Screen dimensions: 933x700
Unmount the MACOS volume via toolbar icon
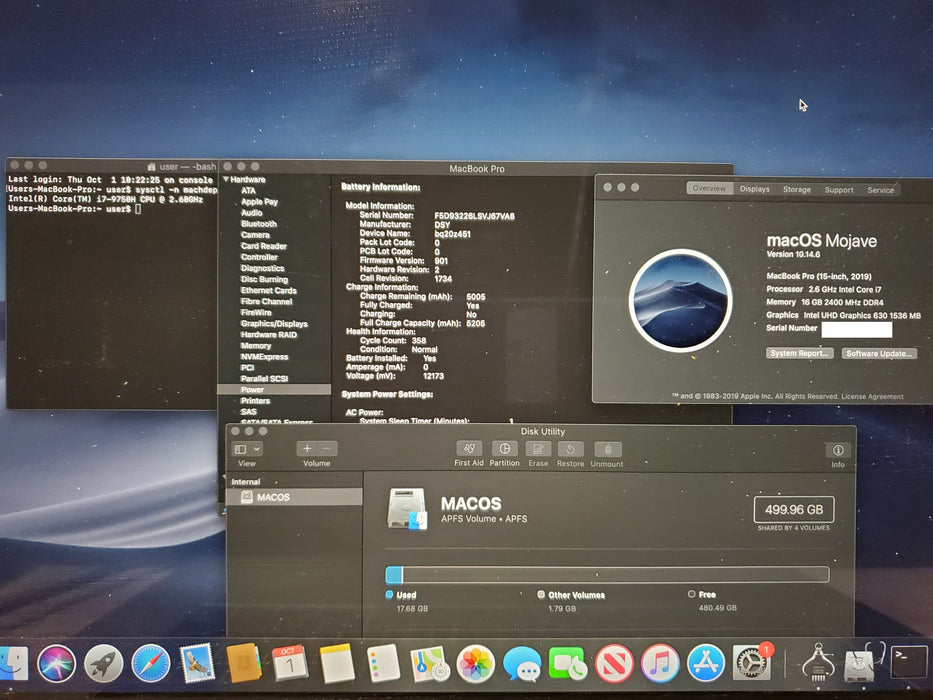[608, 449]
